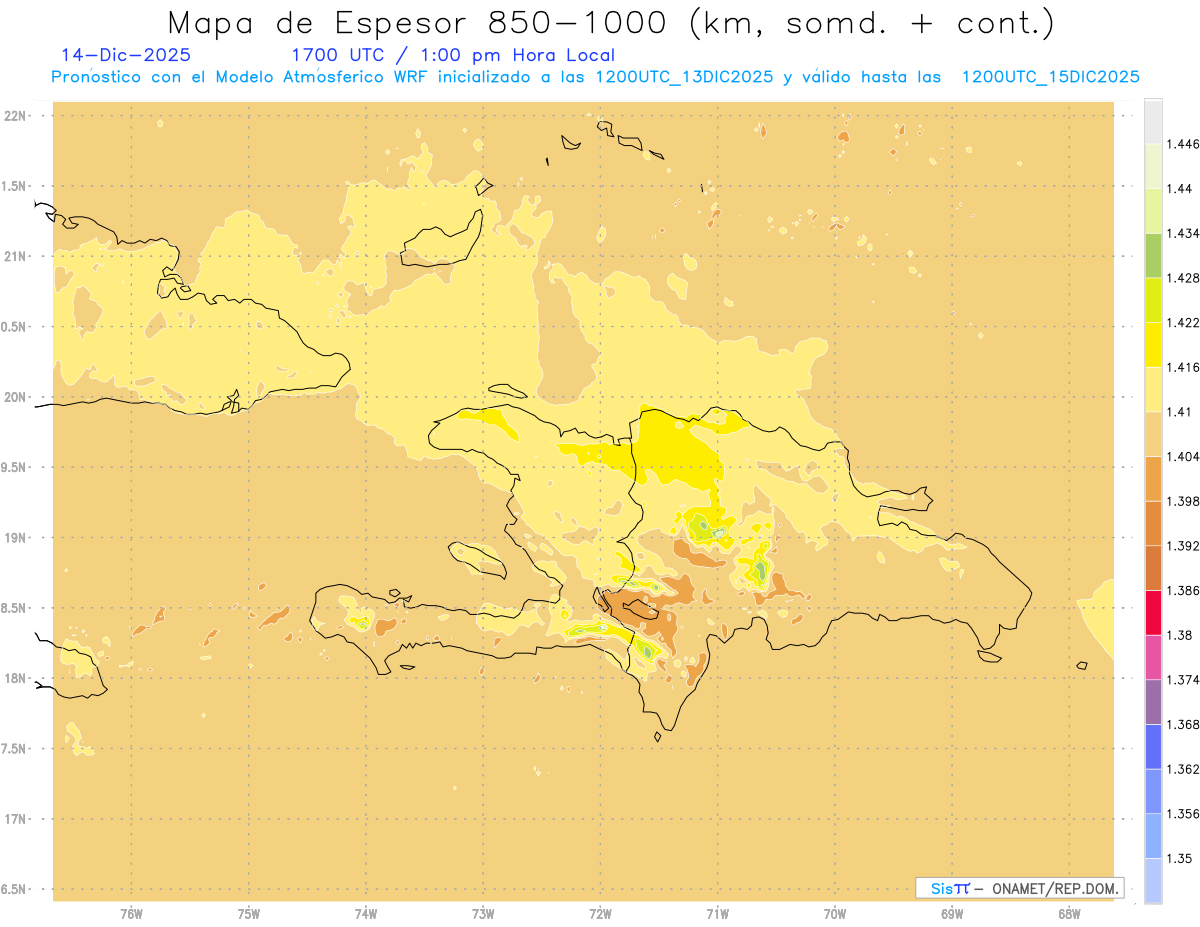This screenshot has width=1200, height=927.
Task: Click the 76W longitude label
Action: click(x=131, y=914)
